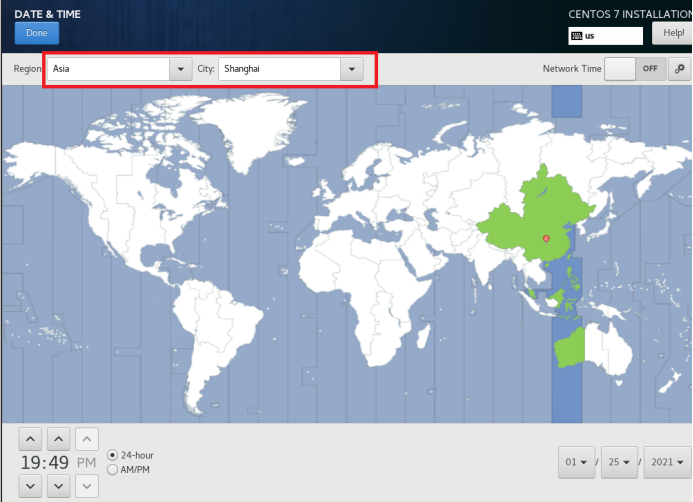Click the red location pin on China
Screen dimensions: 693x502
pyautogui.click(x=546, y=239)
